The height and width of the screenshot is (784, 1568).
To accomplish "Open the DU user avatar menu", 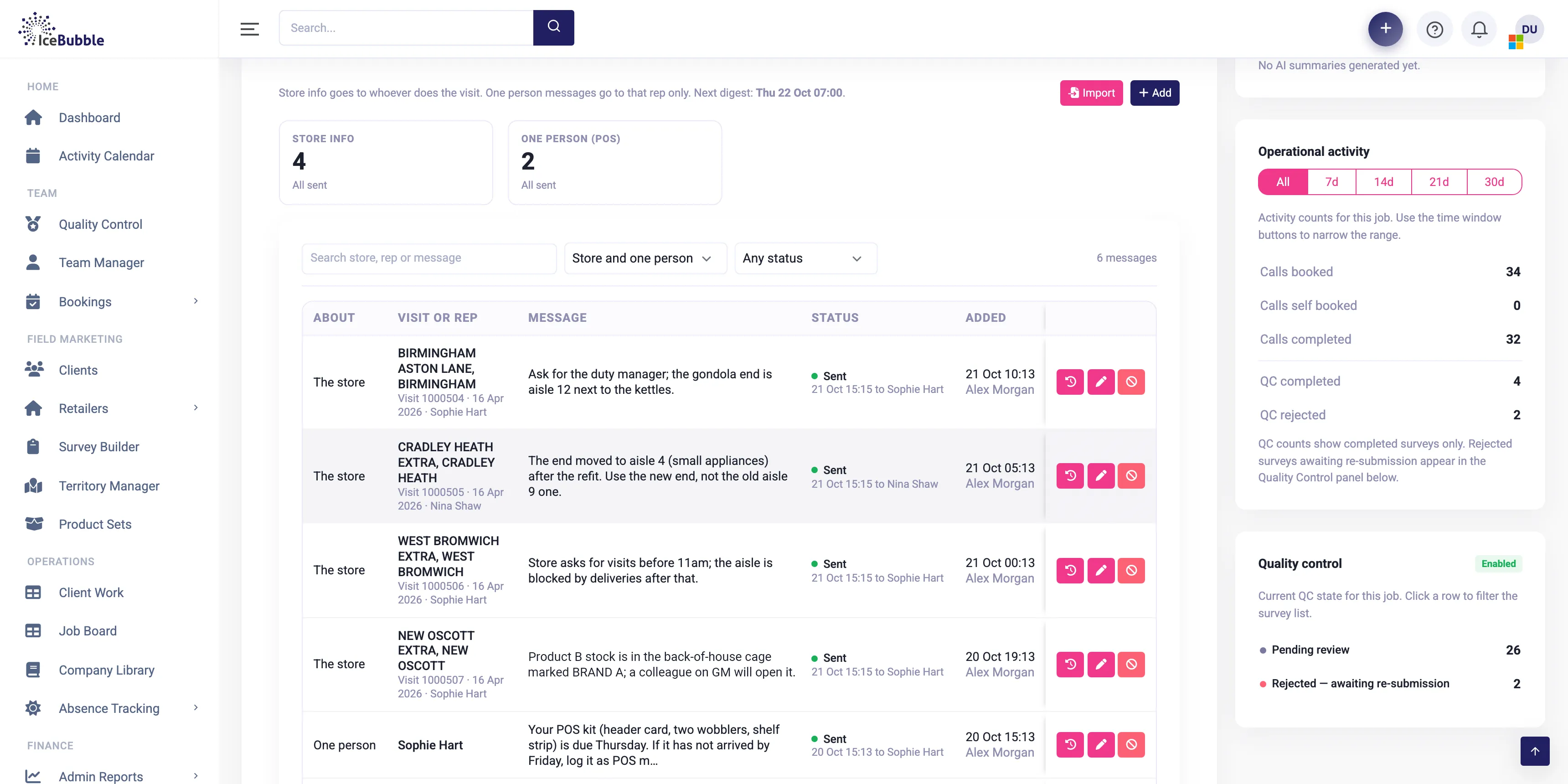I will [1528, 30].
